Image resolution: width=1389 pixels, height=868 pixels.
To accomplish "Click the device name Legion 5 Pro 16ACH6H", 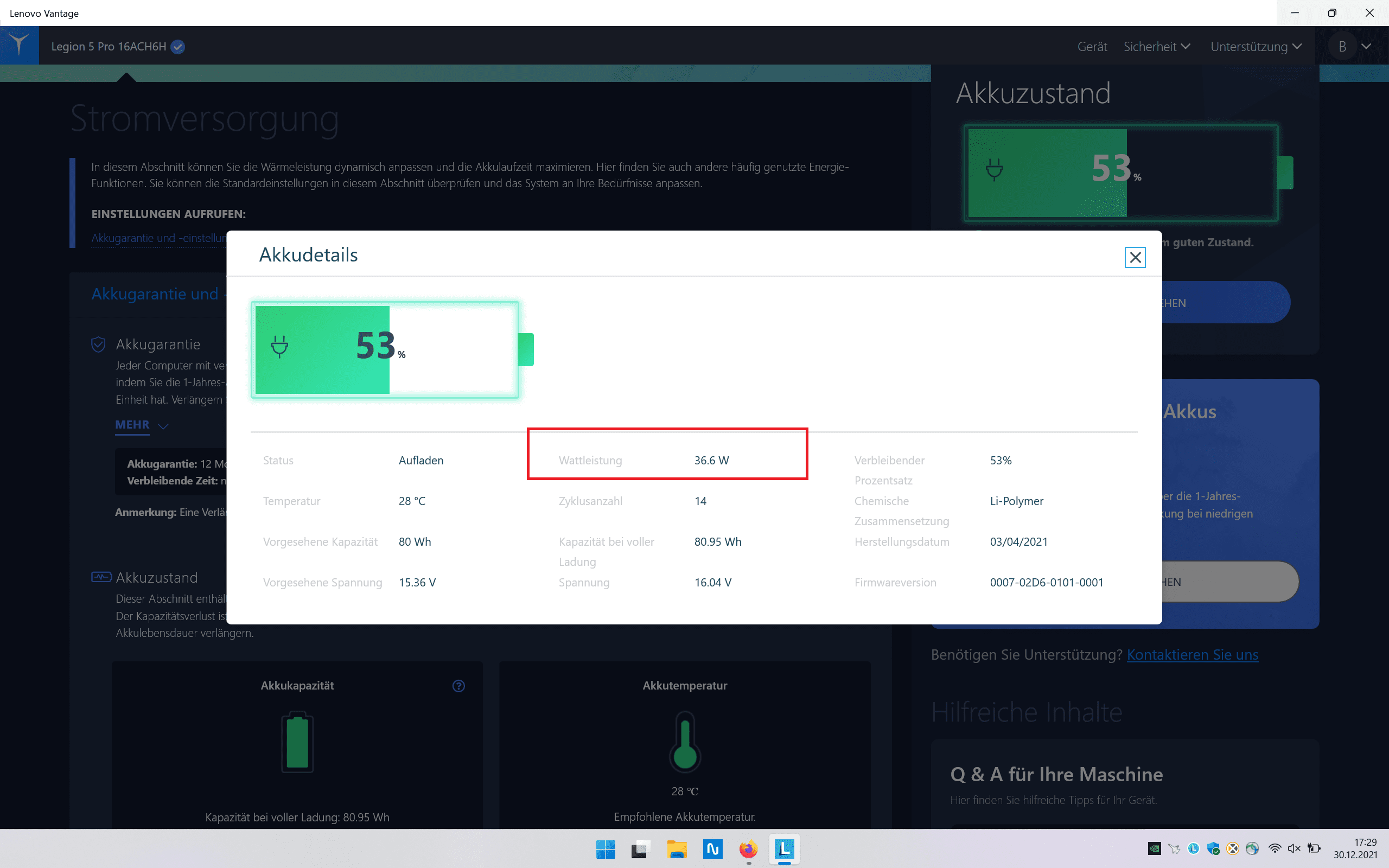I will click(109, 47).
